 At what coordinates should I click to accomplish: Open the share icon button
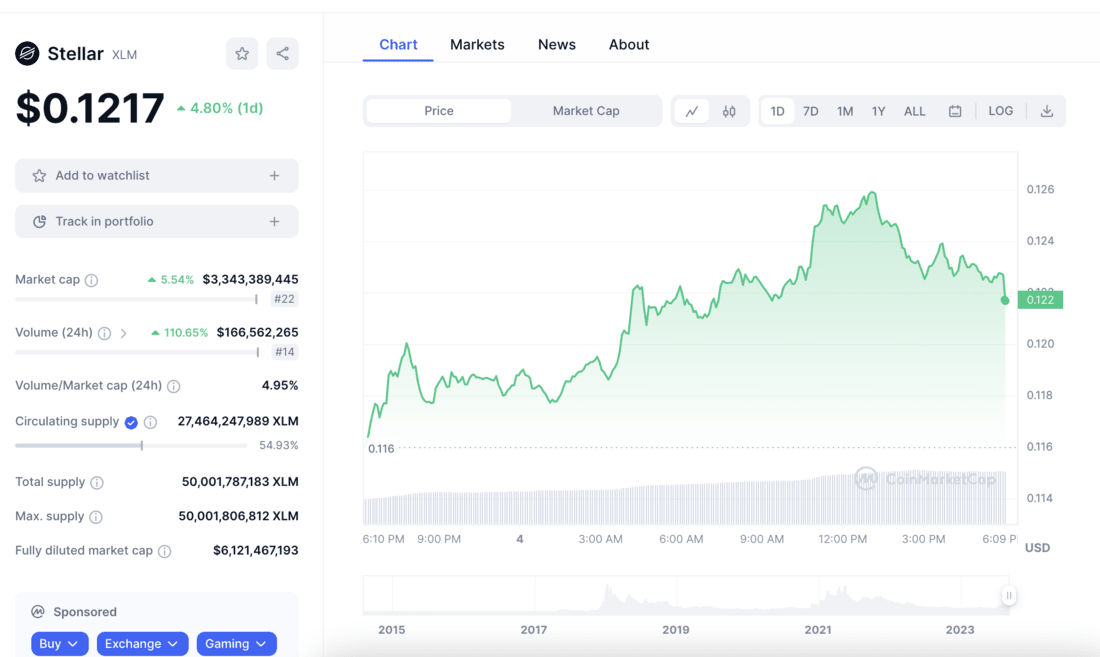[282, 53]
